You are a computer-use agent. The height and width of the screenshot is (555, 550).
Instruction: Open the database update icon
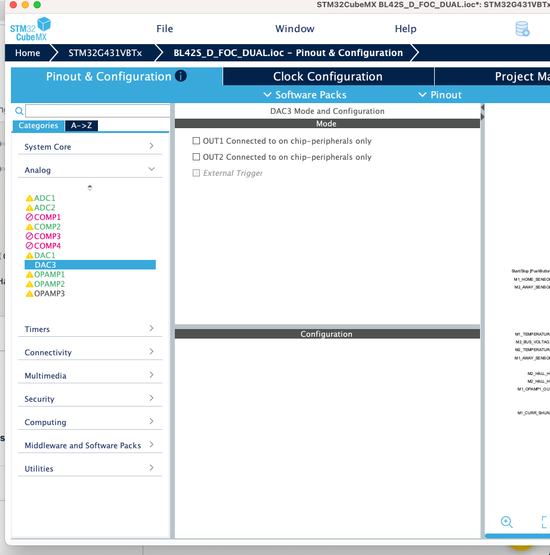coord(522,29)
